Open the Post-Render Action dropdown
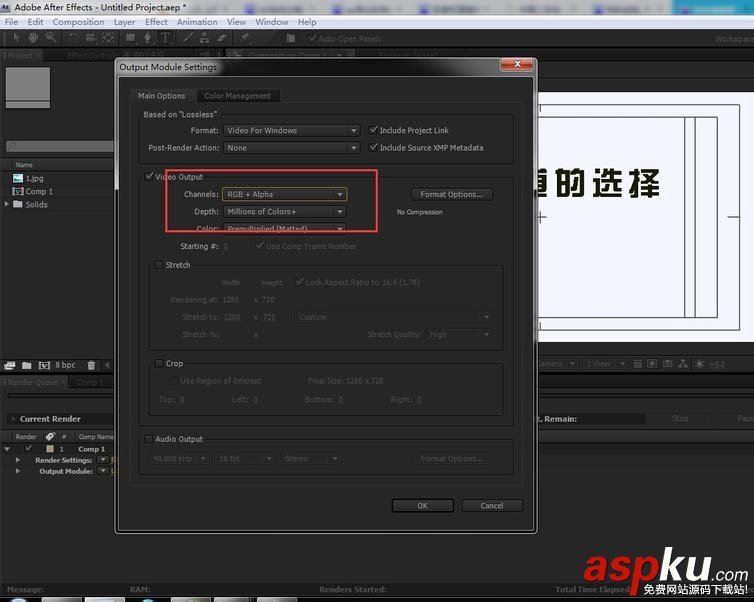This screenshot has height=602, width=754. [x=291, y=148]
